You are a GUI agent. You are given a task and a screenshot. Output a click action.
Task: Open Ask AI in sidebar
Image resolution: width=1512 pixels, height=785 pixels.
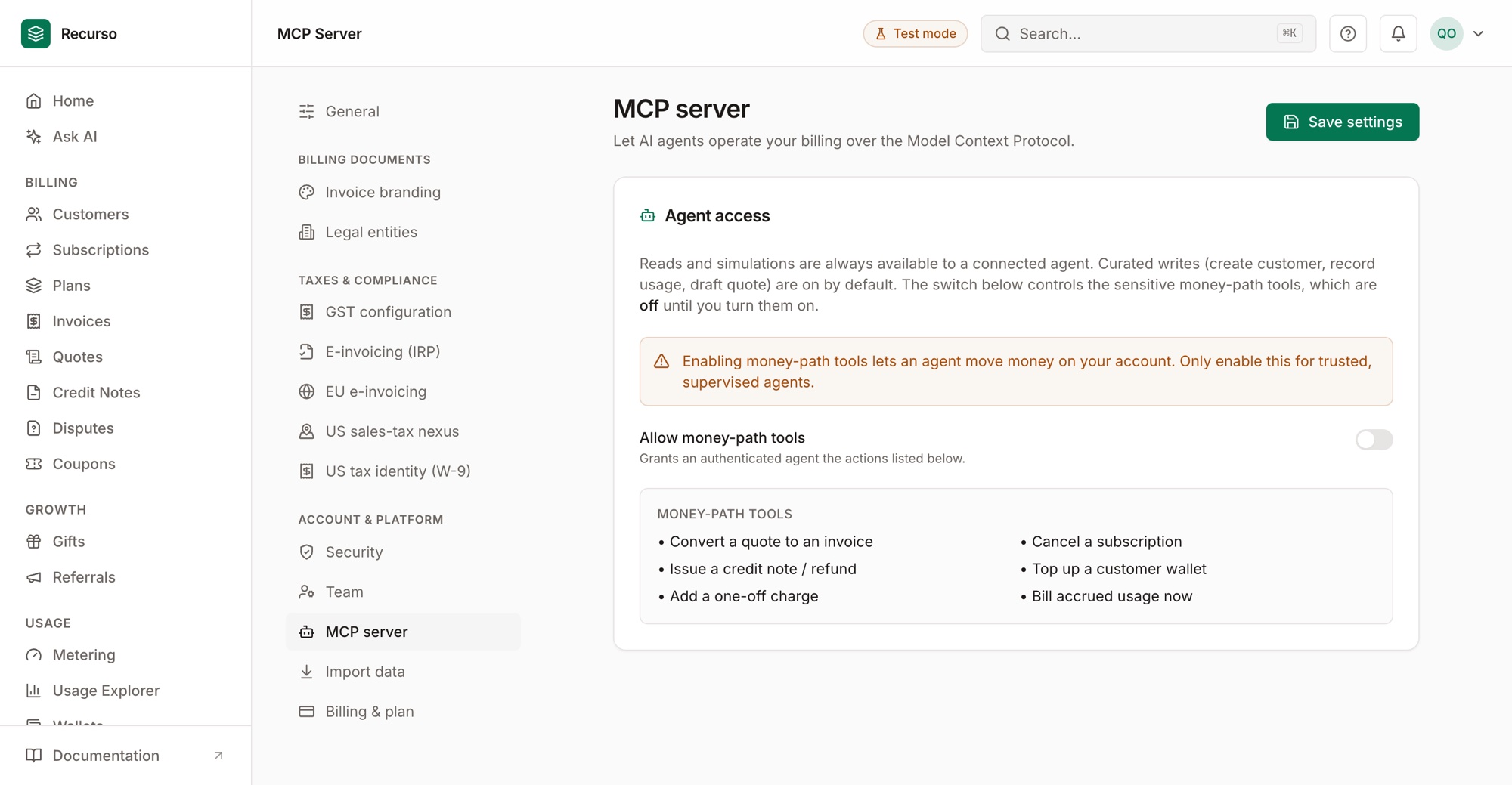click(x=125, y=137)
